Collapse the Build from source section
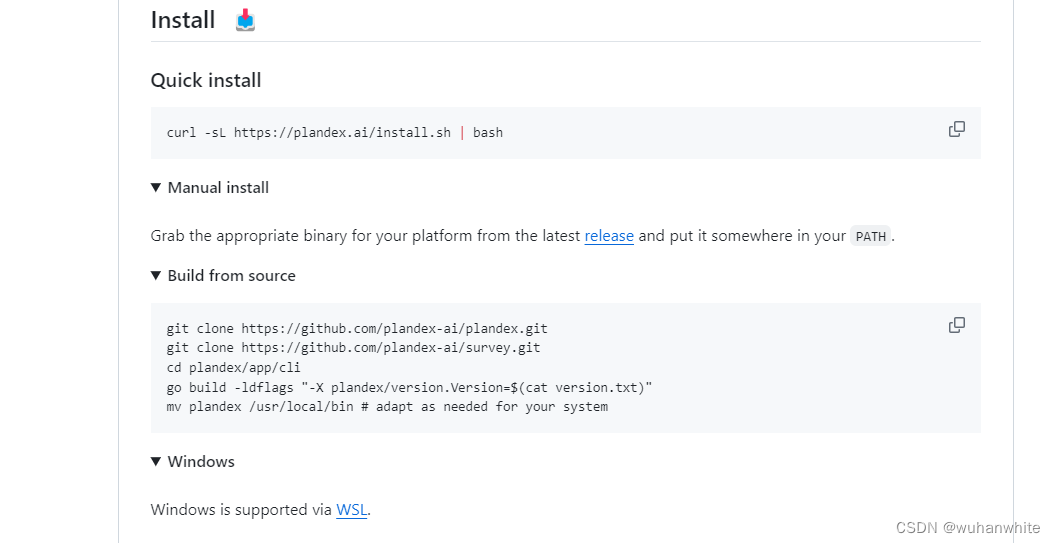The image size is (1055, 543). (x=223, y=275)
